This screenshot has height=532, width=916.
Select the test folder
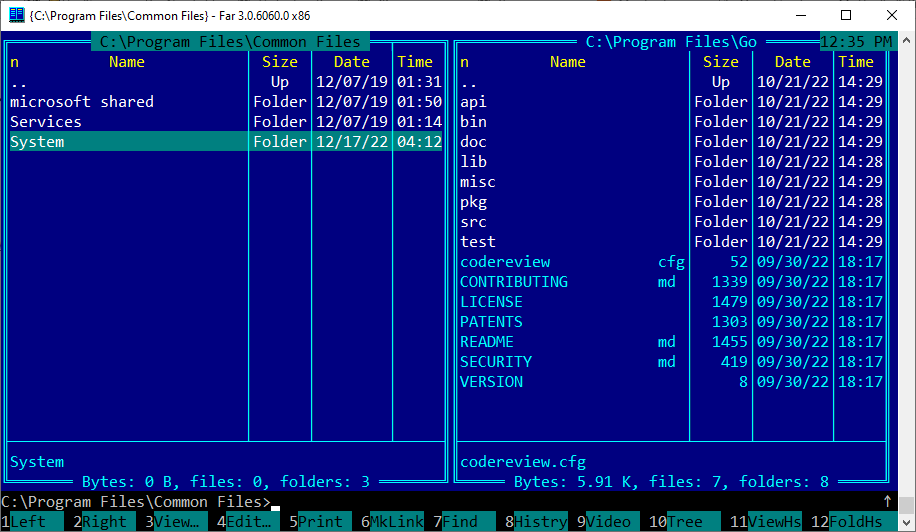pyautogui.click(x=671, y=242)
